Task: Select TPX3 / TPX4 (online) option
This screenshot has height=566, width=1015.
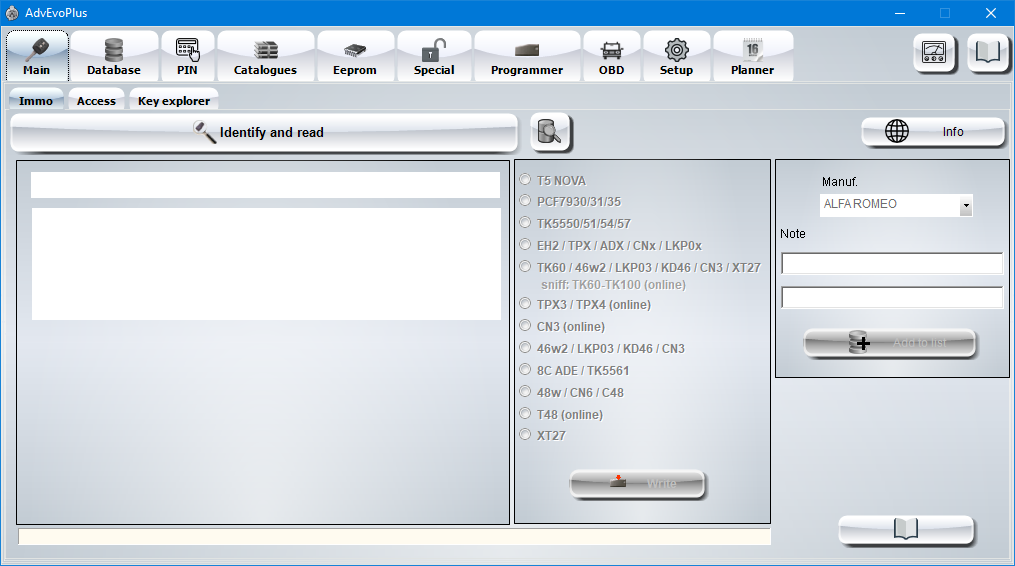Action: (x=525, y=304)
